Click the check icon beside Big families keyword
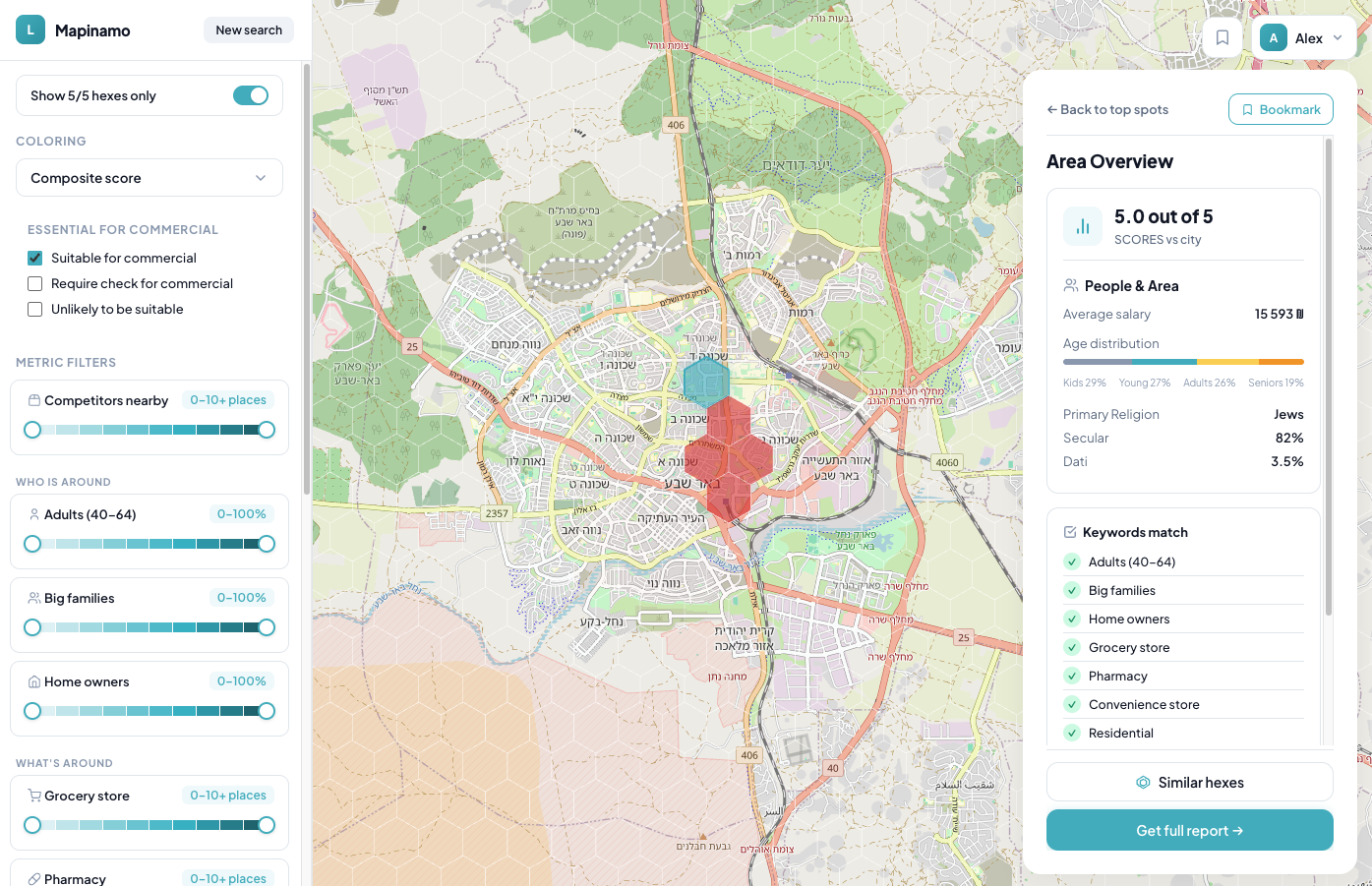This screenshot has height=886, width=1372. [1072, 590]
